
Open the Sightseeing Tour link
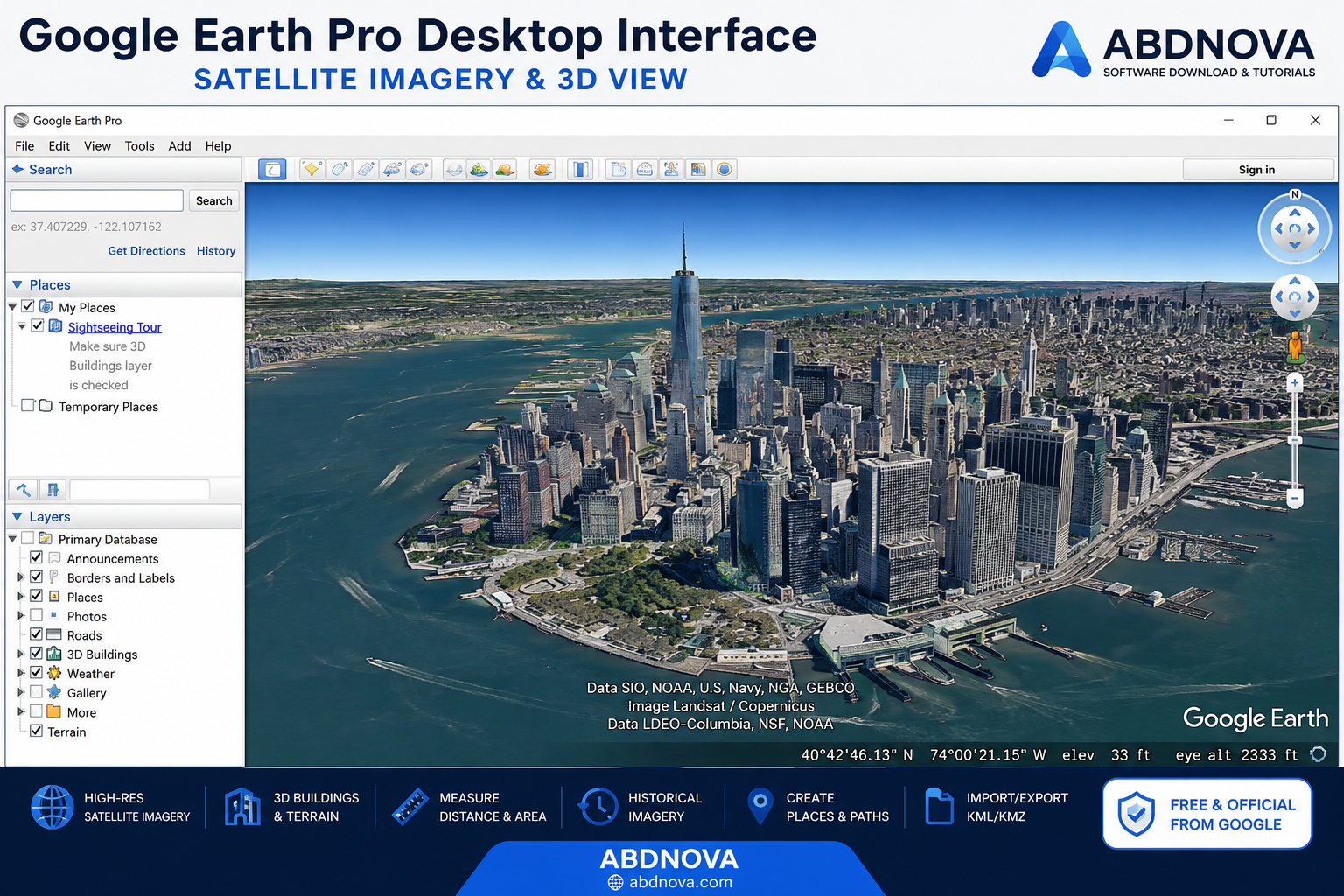click(x=115, y=327)
